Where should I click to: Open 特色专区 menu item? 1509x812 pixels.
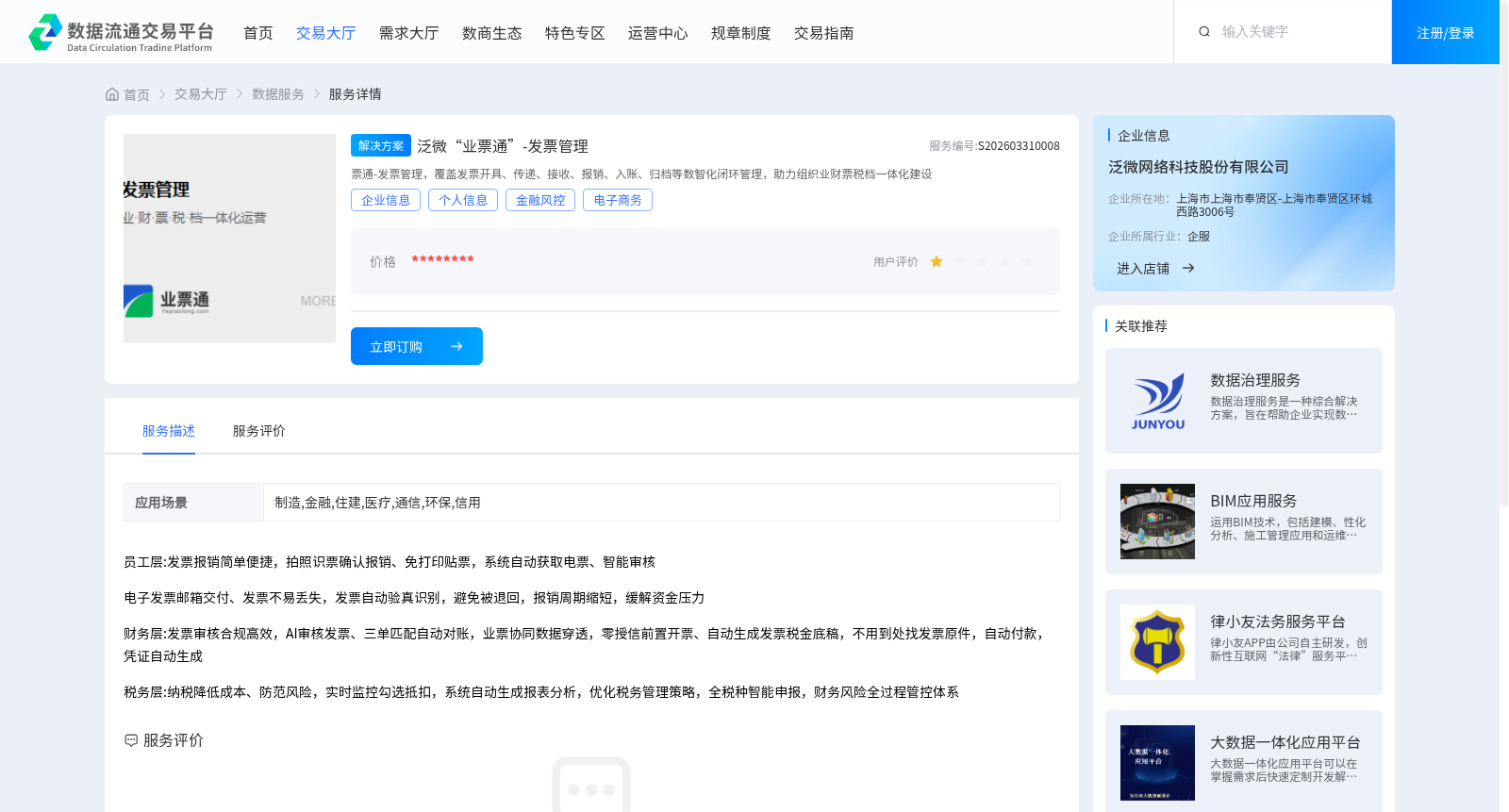tap(575, 33)
